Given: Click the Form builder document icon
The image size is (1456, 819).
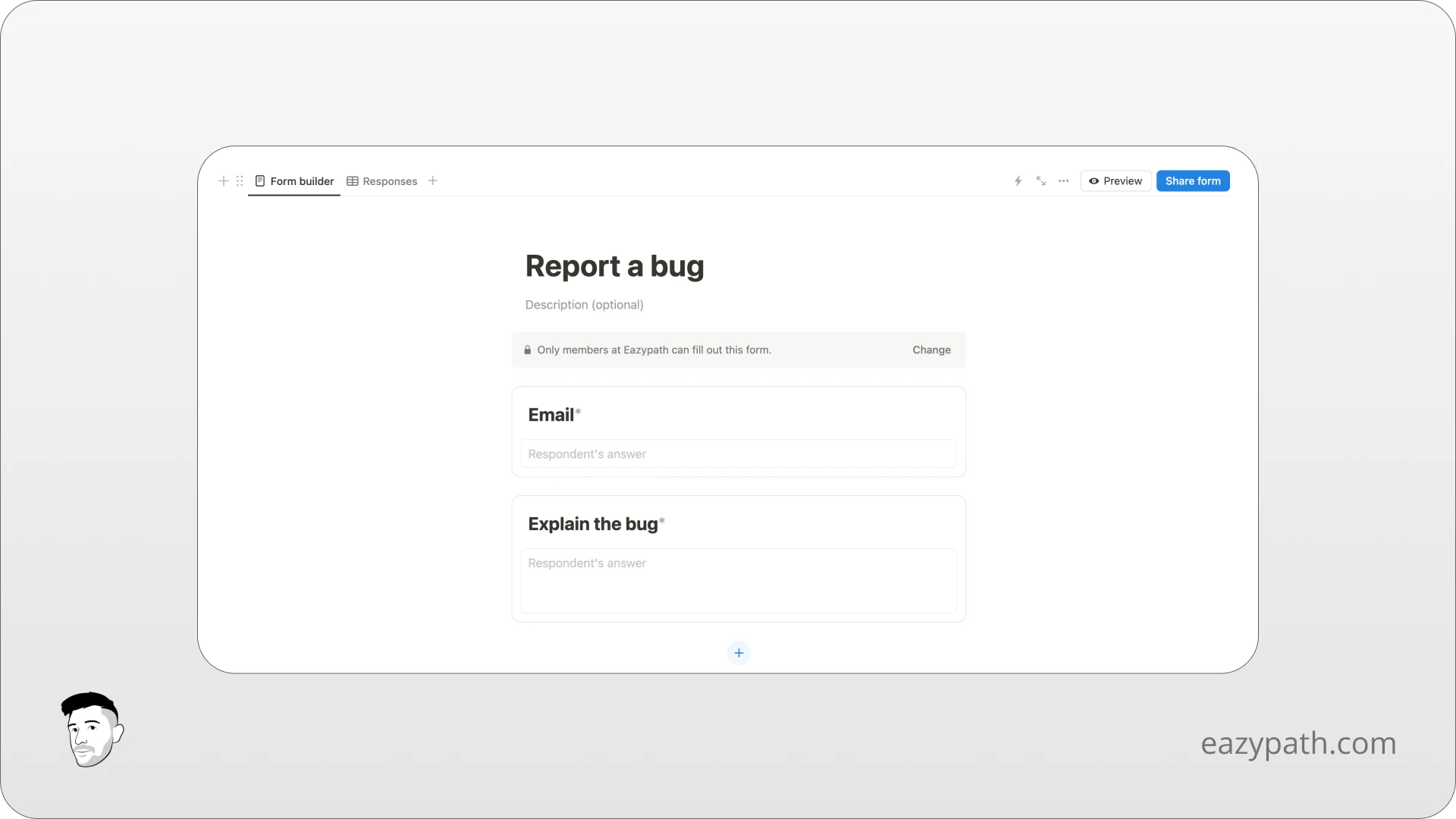Looking at the screenshot, I should point(260,180).
